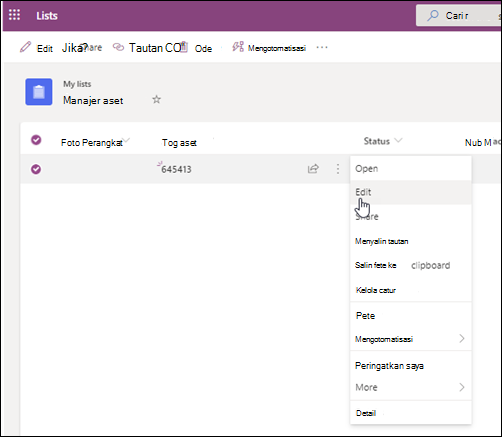Open the Status column dropdown chevron
Image resolution: width=502 pixels, height=437 pixels.
(398, 141)
